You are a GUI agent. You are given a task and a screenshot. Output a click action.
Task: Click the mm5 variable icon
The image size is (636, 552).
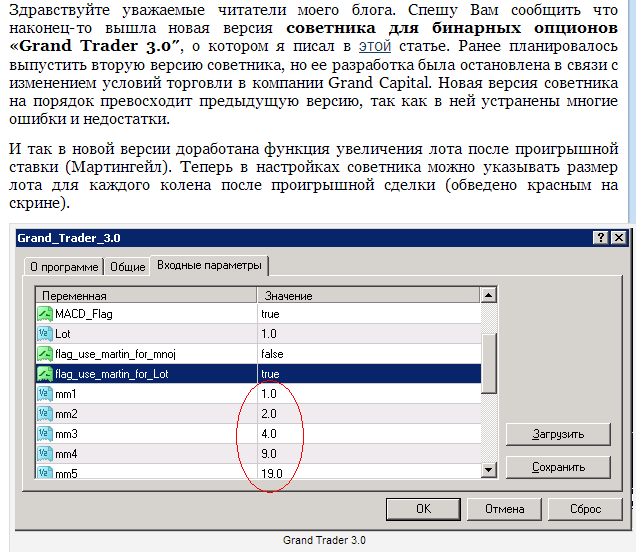click(x=45, y=472)
